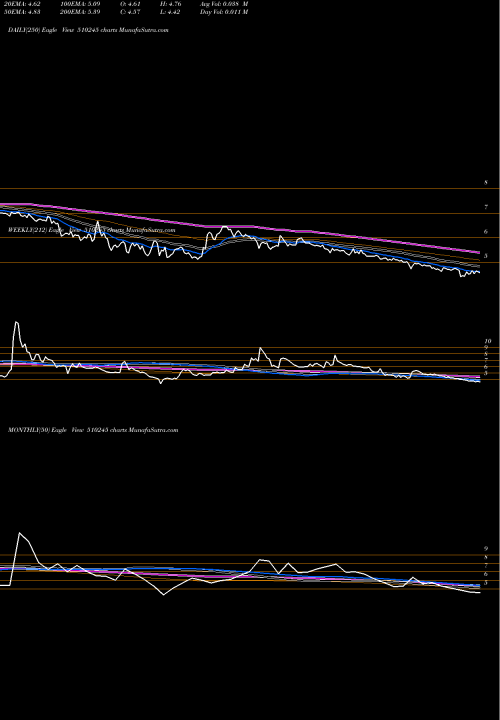
Task: Click the Day Vol readout
Action: (x=224, y=12)
